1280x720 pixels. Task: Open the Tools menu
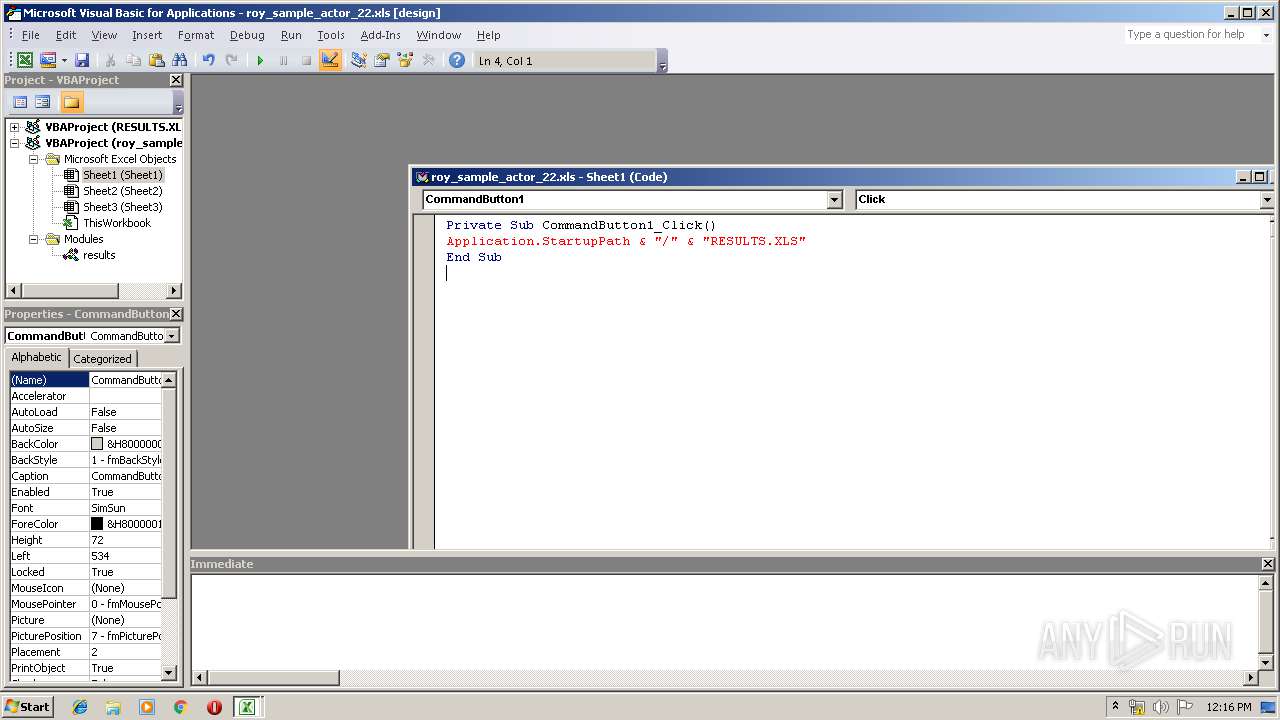point(331,35)
